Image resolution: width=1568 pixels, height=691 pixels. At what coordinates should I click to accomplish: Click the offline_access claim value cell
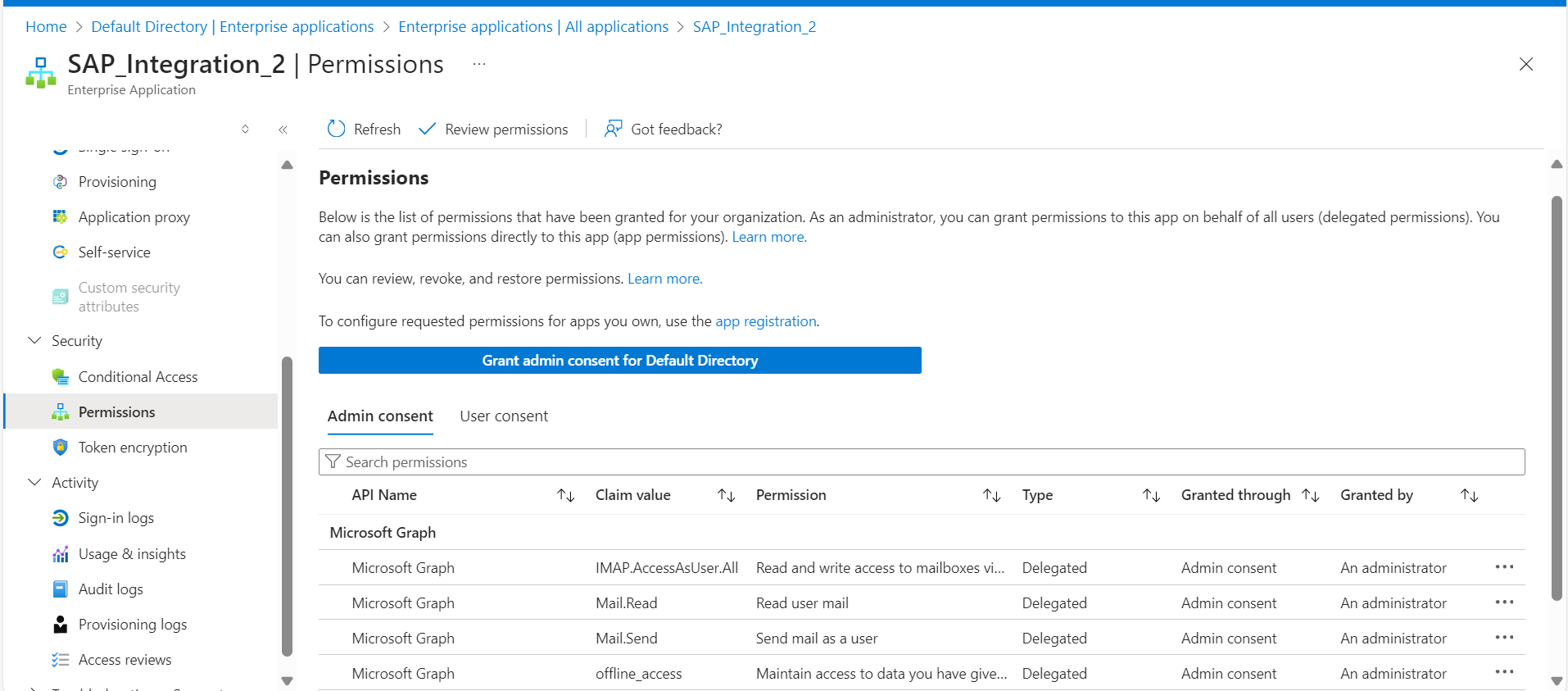[x=639, y=674]
